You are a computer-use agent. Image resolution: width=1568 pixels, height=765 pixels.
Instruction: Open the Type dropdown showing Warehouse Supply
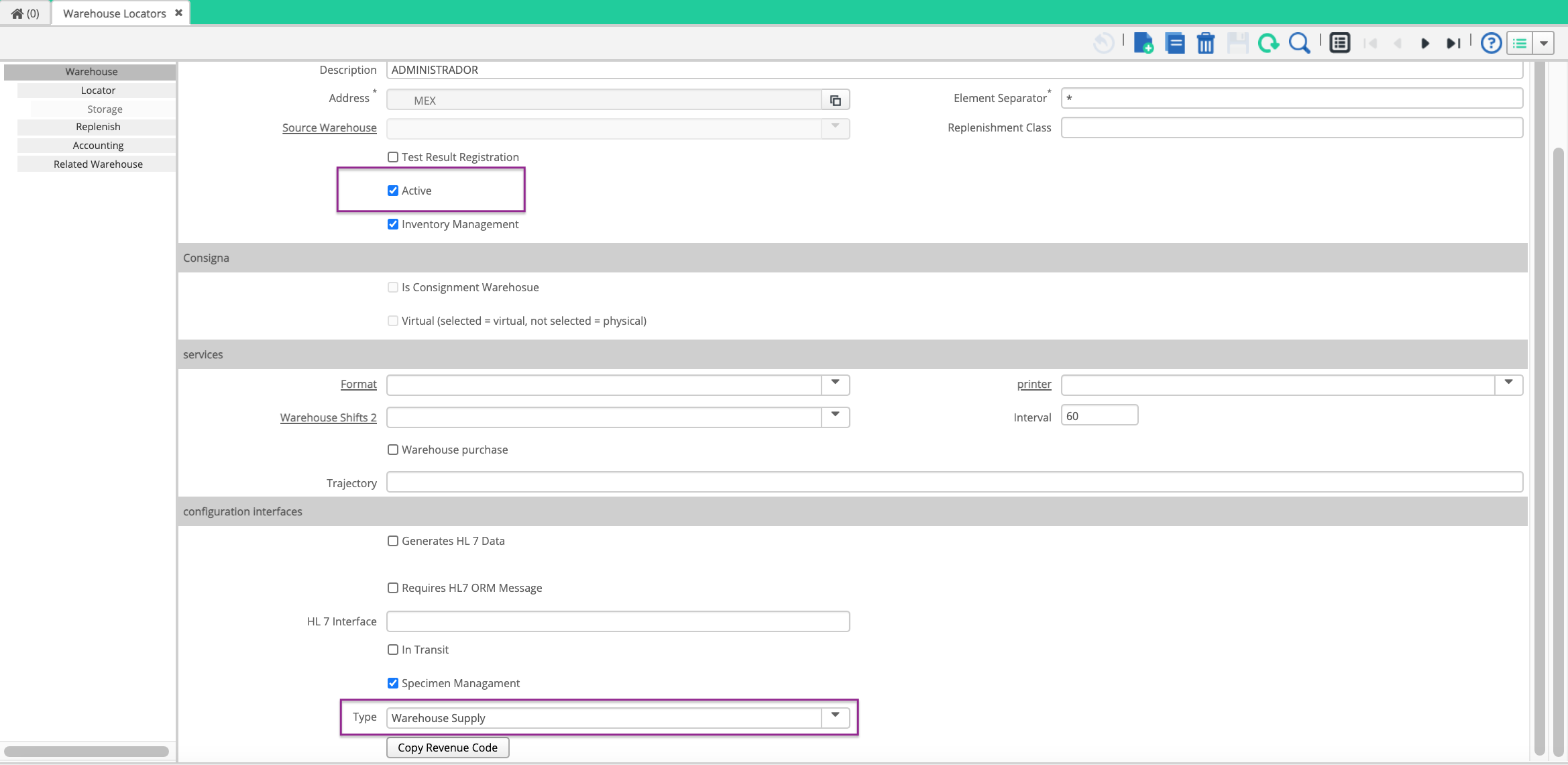point(835,717)
